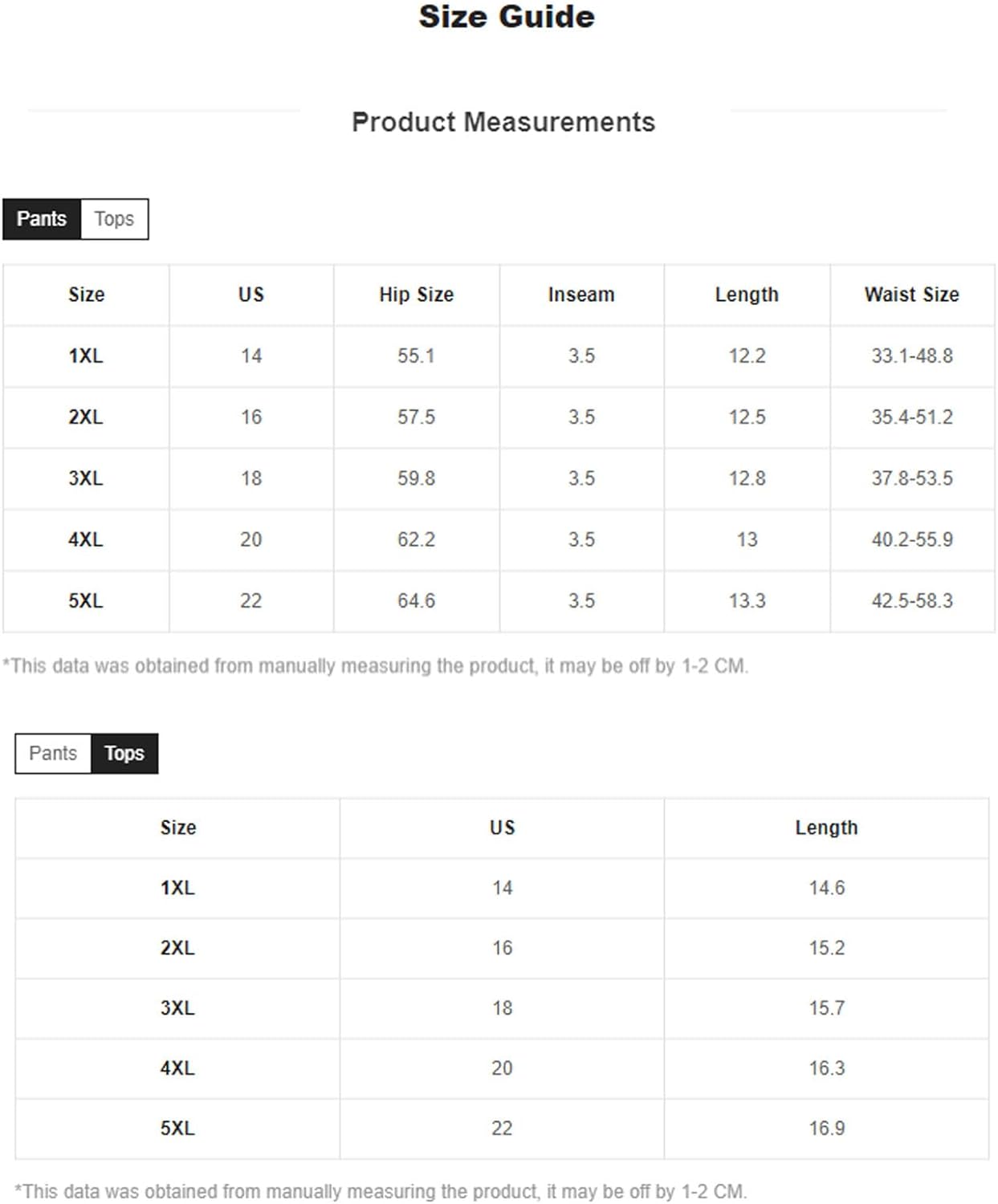Select the 1XL row in pants table
Screen dimensions: 998x1204
click(499, 356)
